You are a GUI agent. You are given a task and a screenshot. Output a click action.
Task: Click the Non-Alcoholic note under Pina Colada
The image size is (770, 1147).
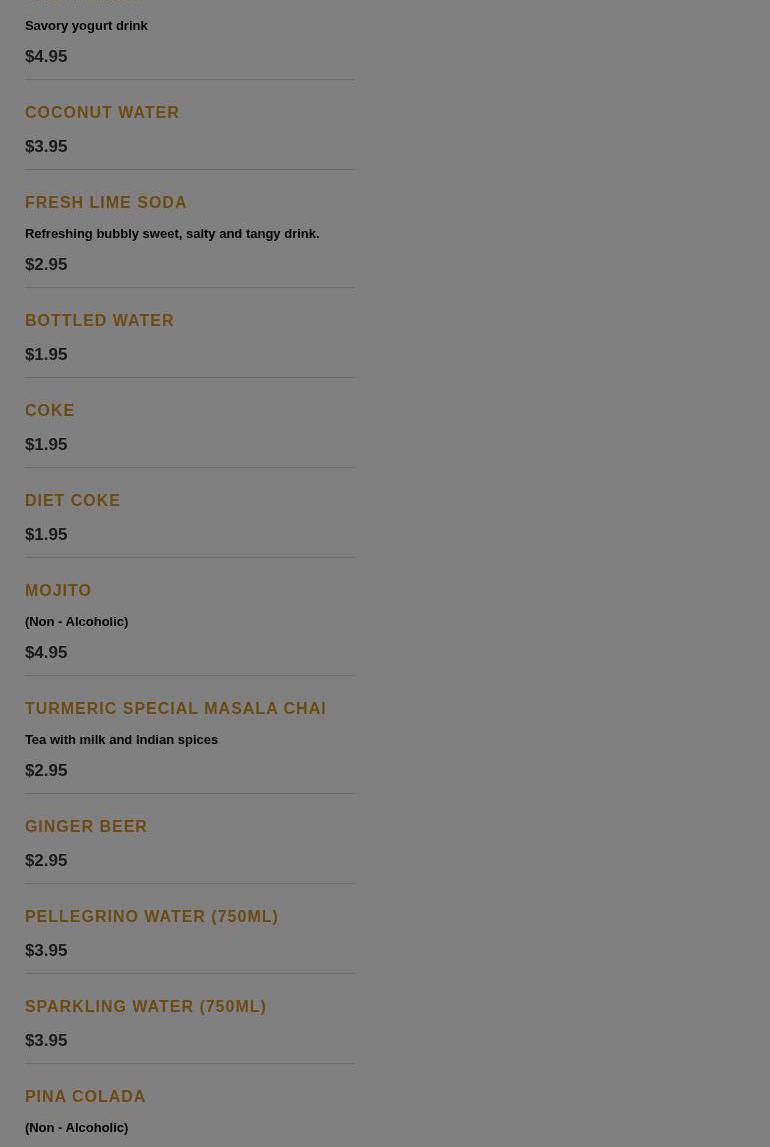pyautogui.click(x=76, y=1128)
